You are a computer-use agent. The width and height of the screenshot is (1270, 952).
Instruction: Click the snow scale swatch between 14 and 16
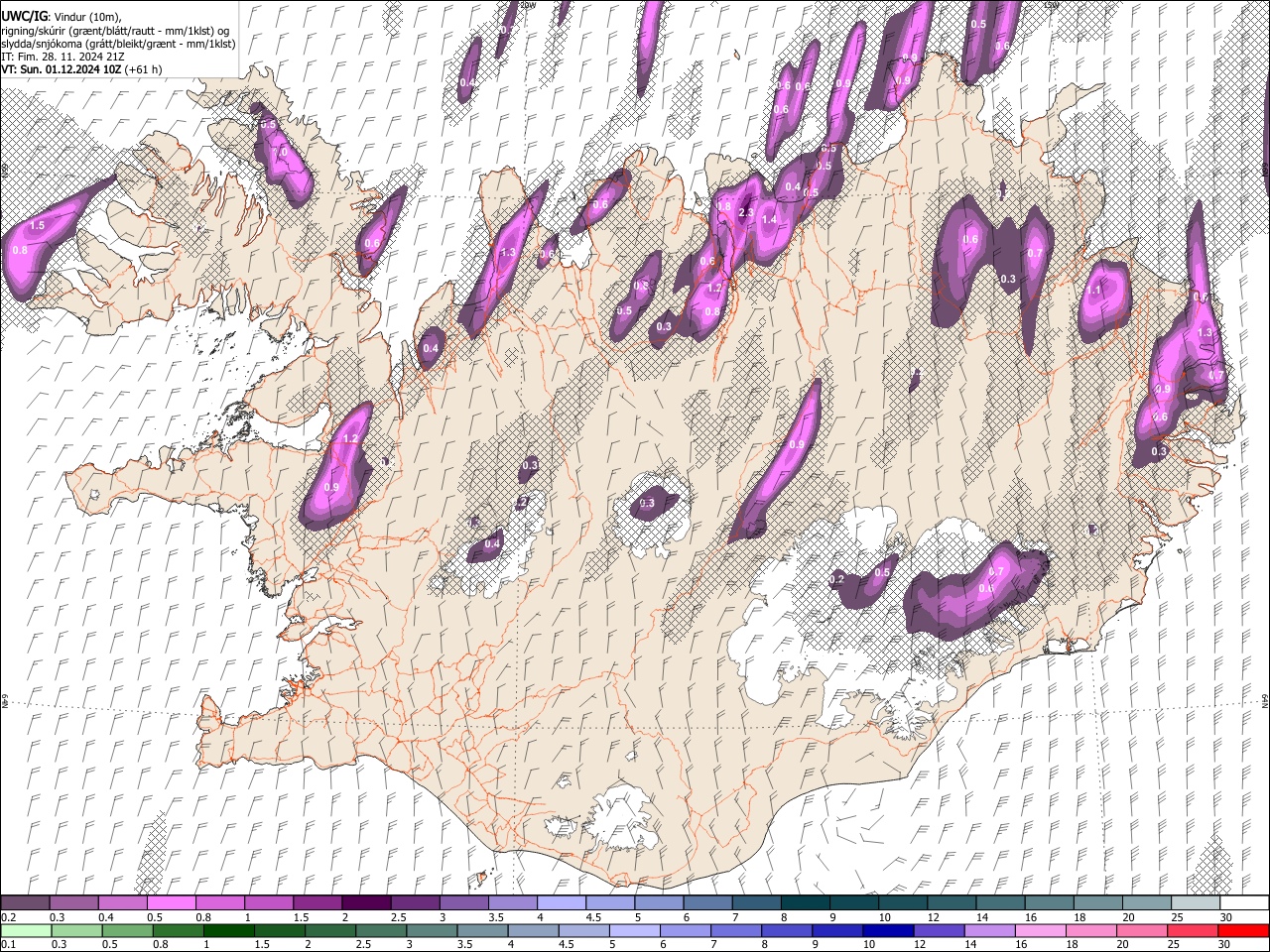coord(1000,903)
